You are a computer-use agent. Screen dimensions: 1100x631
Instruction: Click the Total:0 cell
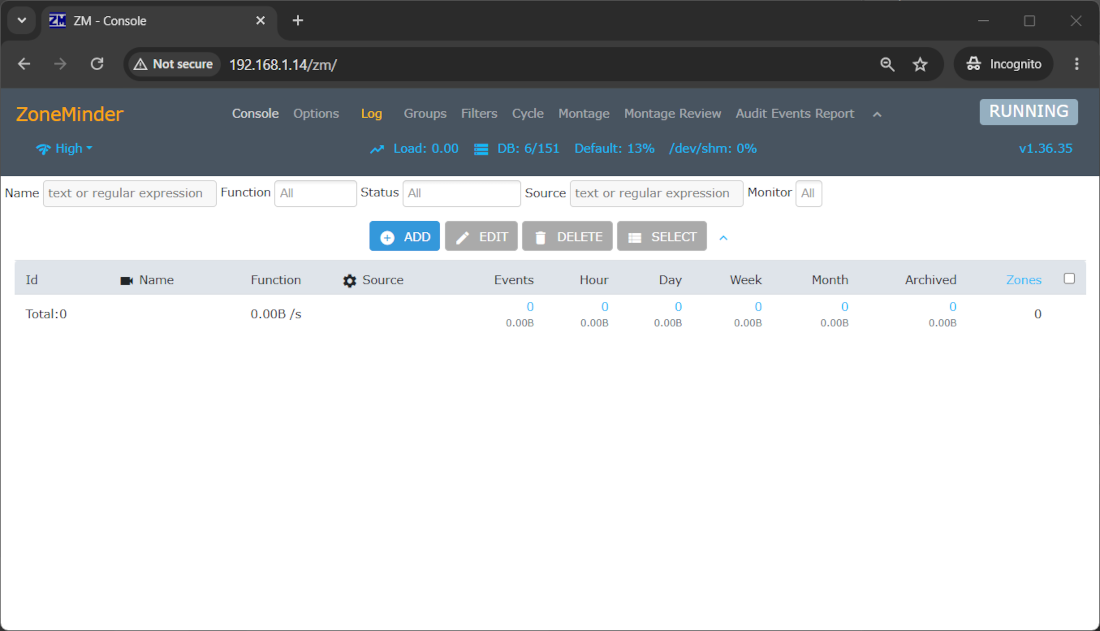[x=46, y=314]
